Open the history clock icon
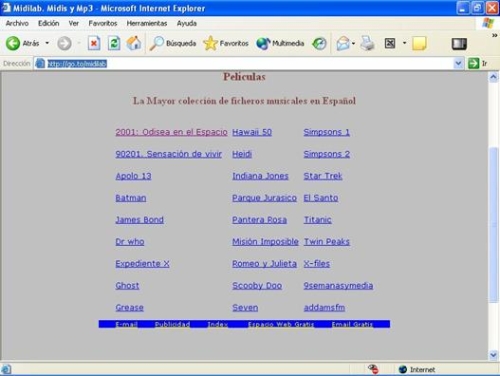Screen dimensions: 500x376 tap(319, 43)
